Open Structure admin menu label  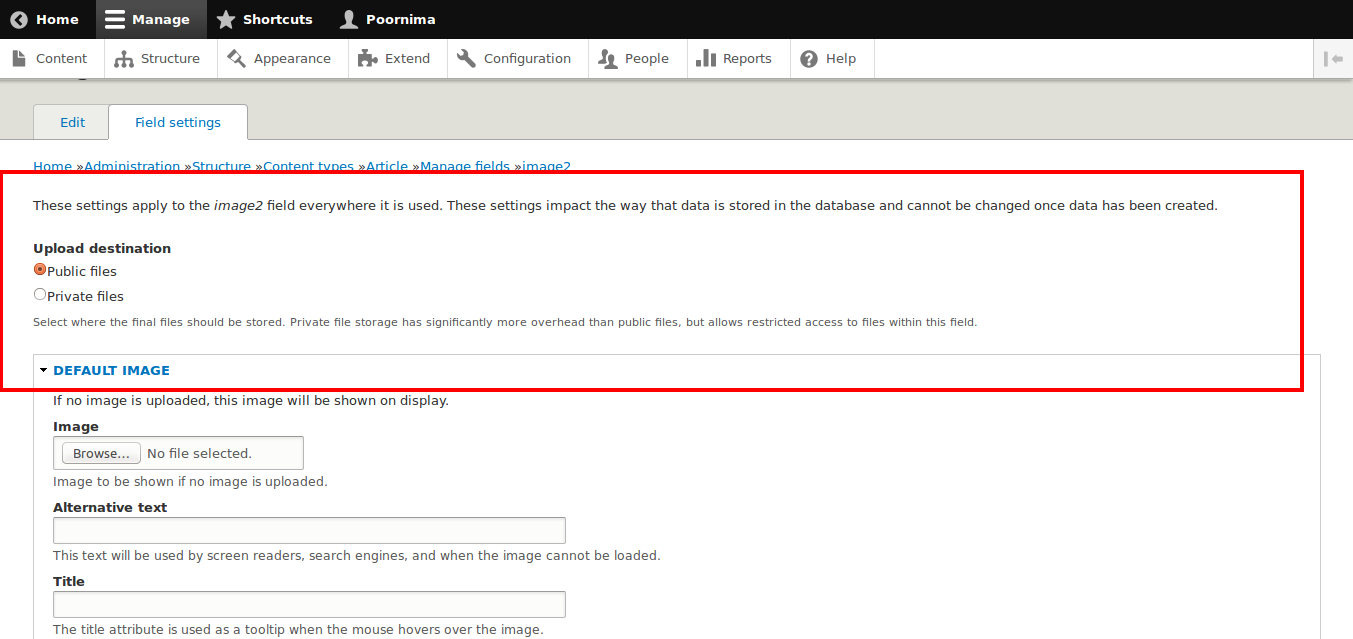click(171, 59)
